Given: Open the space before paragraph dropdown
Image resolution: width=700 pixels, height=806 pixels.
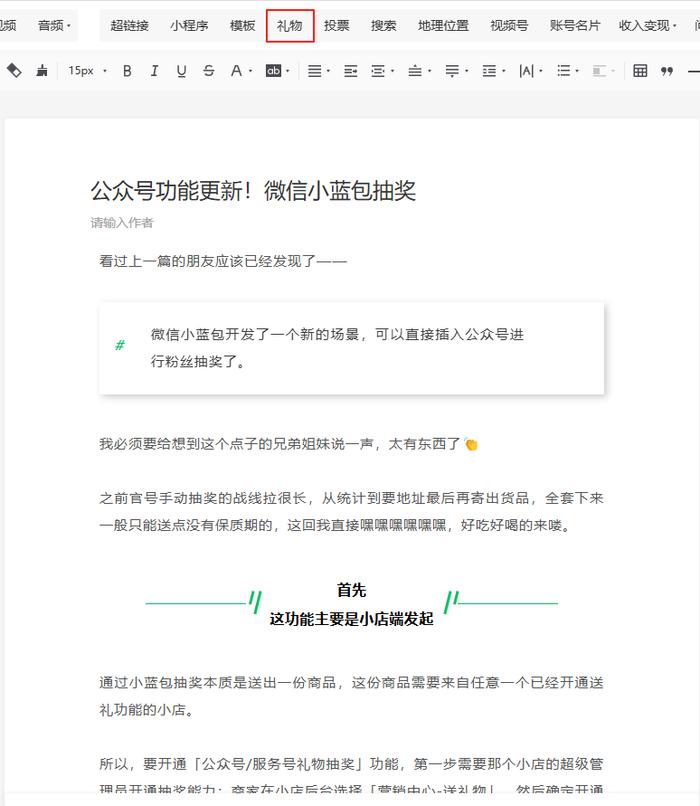Looking at the screenshot, I should point(419,71).
